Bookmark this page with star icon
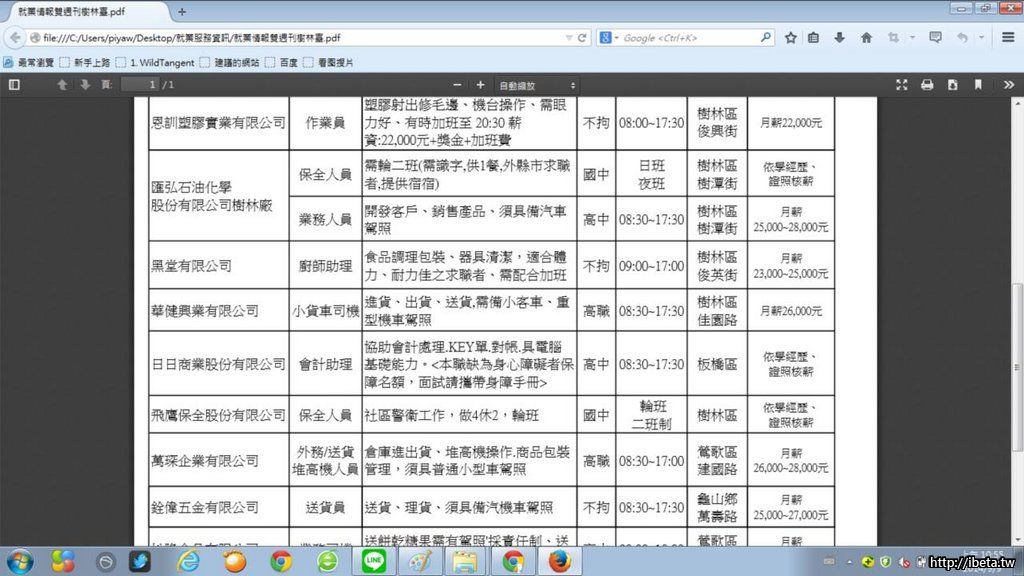 coord(791,38)
